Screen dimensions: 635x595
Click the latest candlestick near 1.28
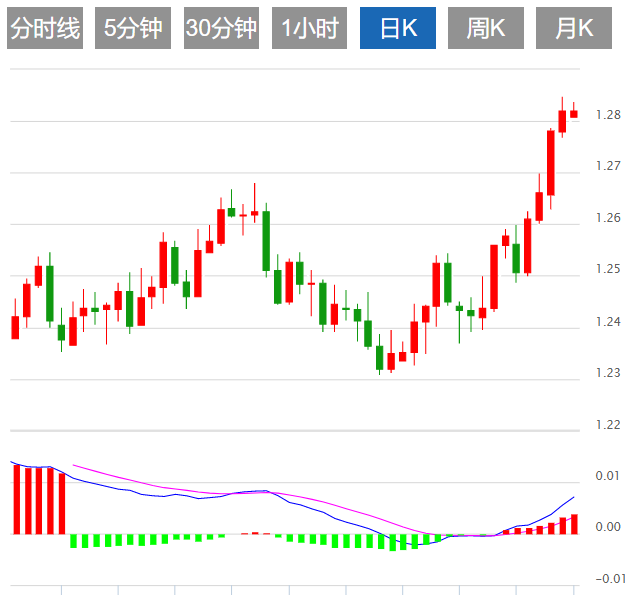coord(574,114)
